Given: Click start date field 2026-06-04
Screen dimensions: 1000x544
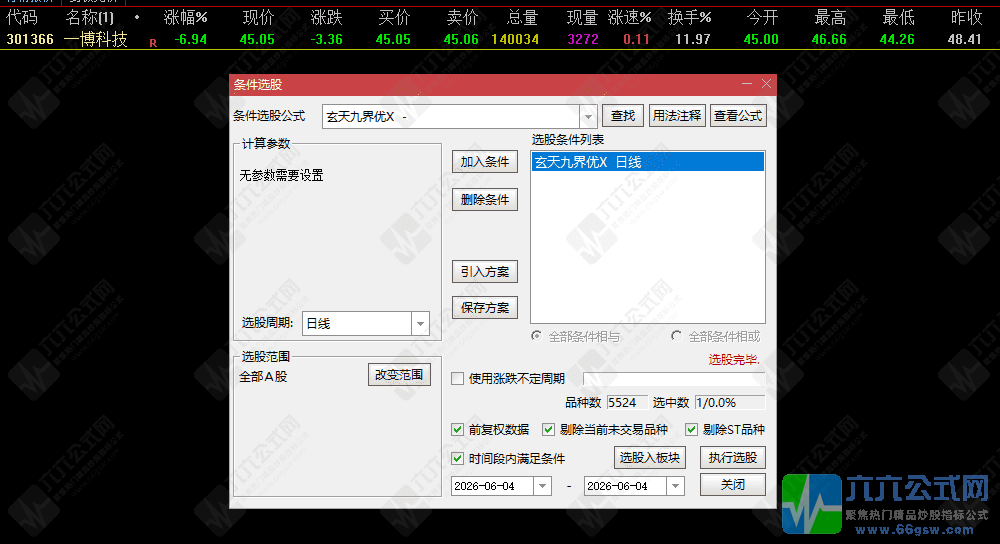Looking at the screenshot, I should 493,486.
